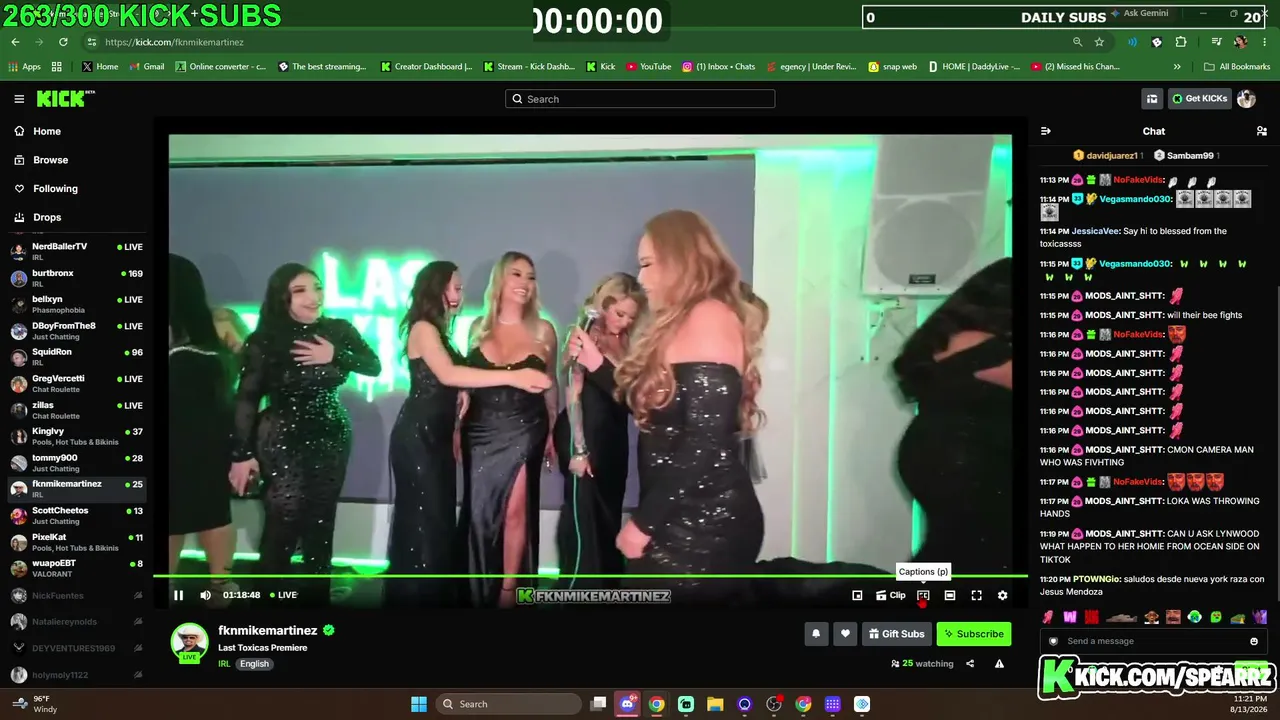1280x720 pixels.
Task: Open Creator Dashboard bookmark
Action: pyautogui.click(x=426, y=67)
